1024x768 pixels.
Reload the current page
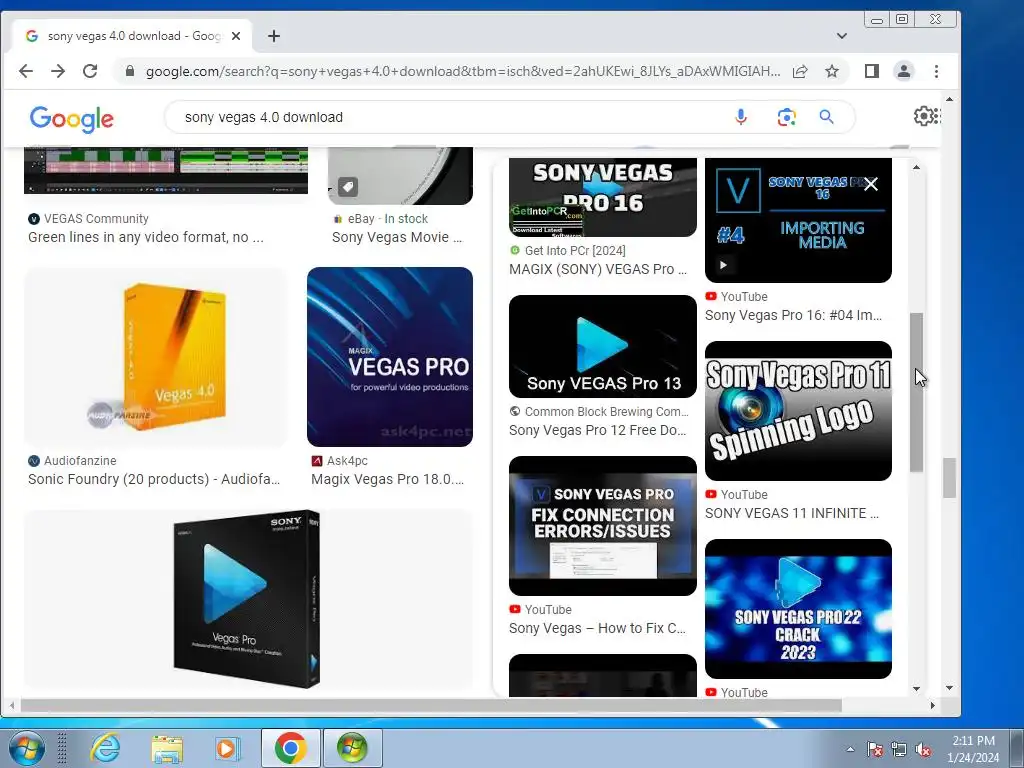[x=90, y=71]
